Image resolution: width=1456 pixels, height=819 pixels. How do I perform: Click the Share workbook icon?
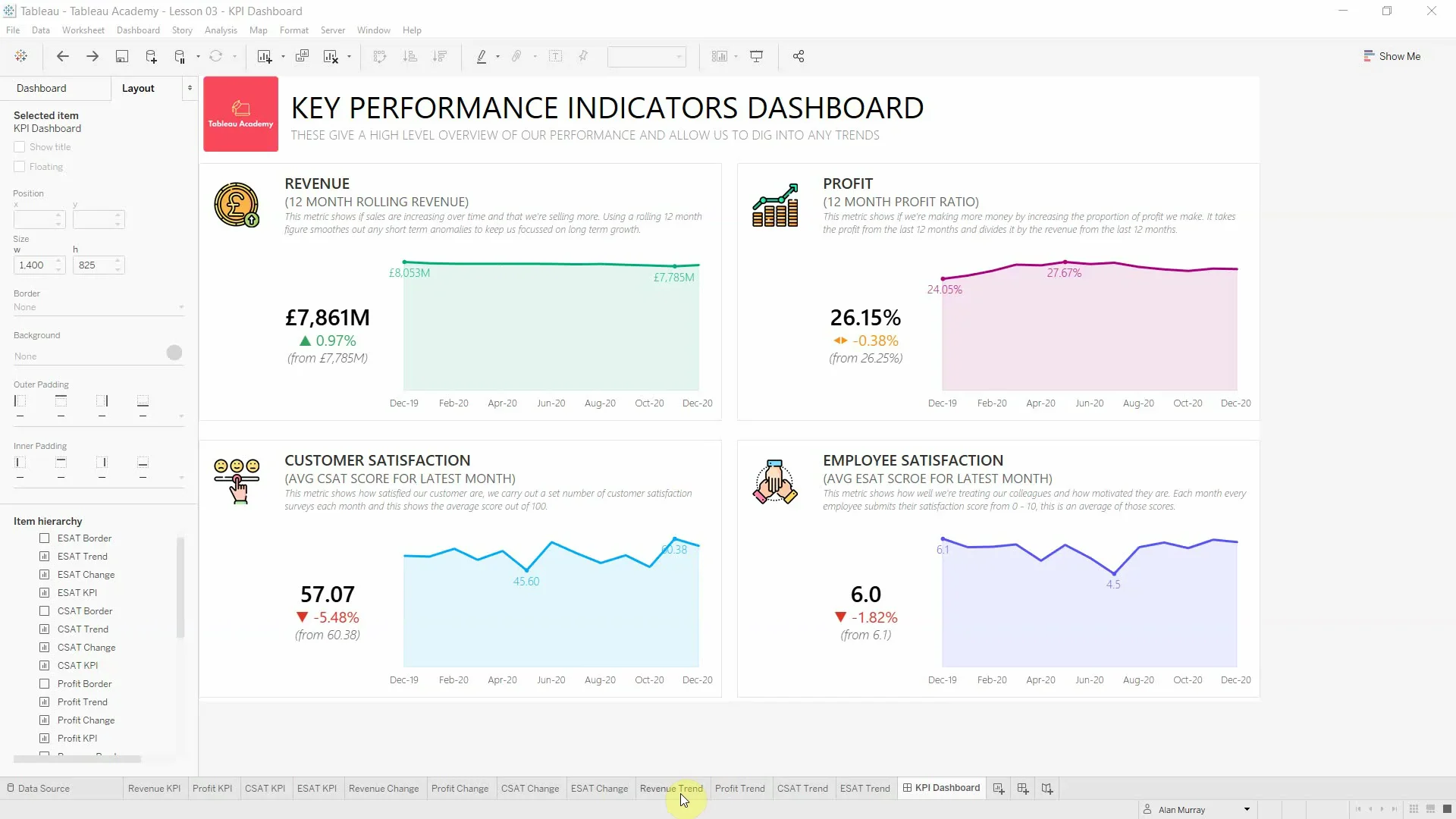pyautogui.click(x=799, y=56)
